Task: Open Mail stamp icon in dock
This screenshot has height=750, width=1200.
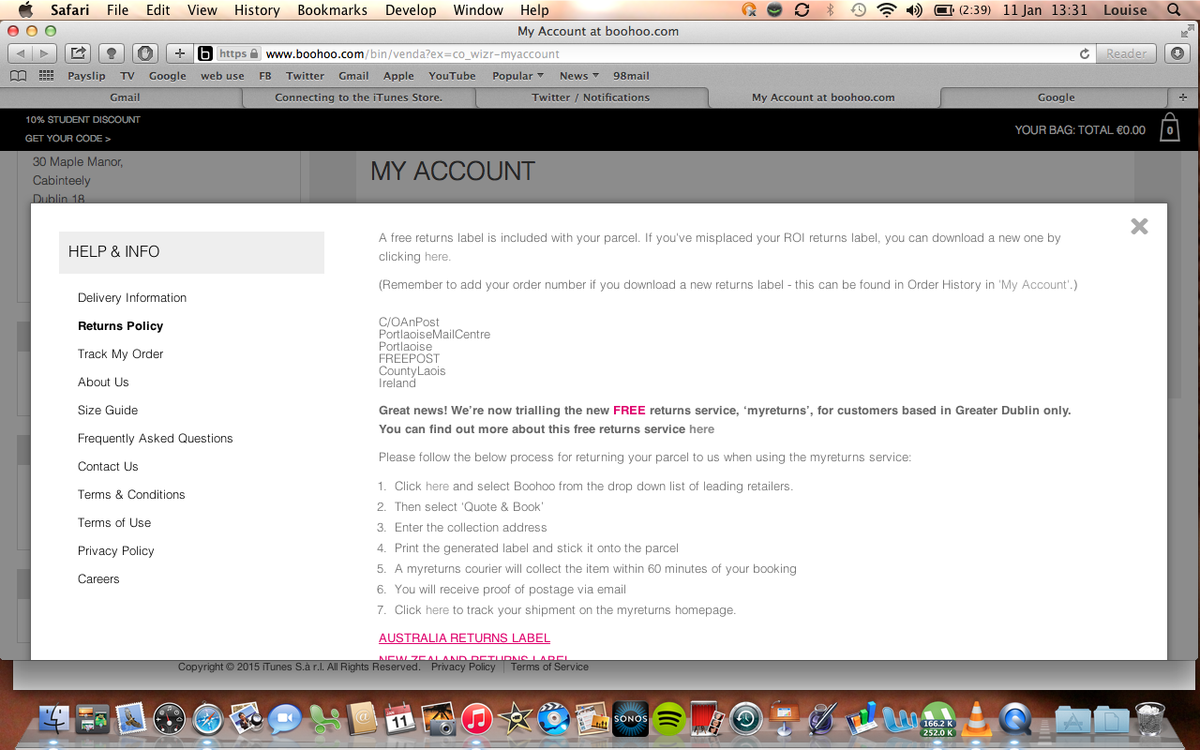Action: [x=130, y=717]
